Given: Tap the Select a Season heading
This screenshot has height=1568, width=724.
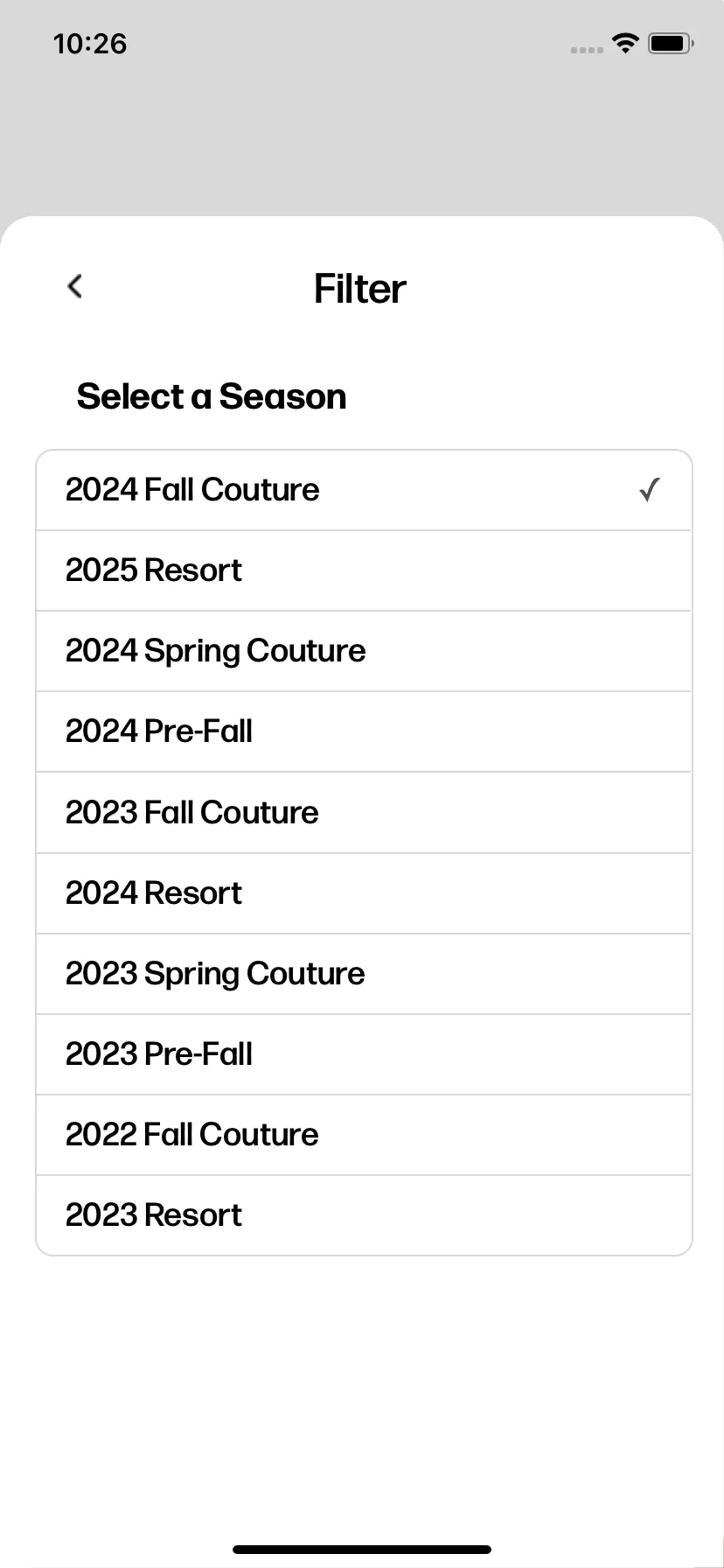Looking at the screenshot, I should (212, 396).
